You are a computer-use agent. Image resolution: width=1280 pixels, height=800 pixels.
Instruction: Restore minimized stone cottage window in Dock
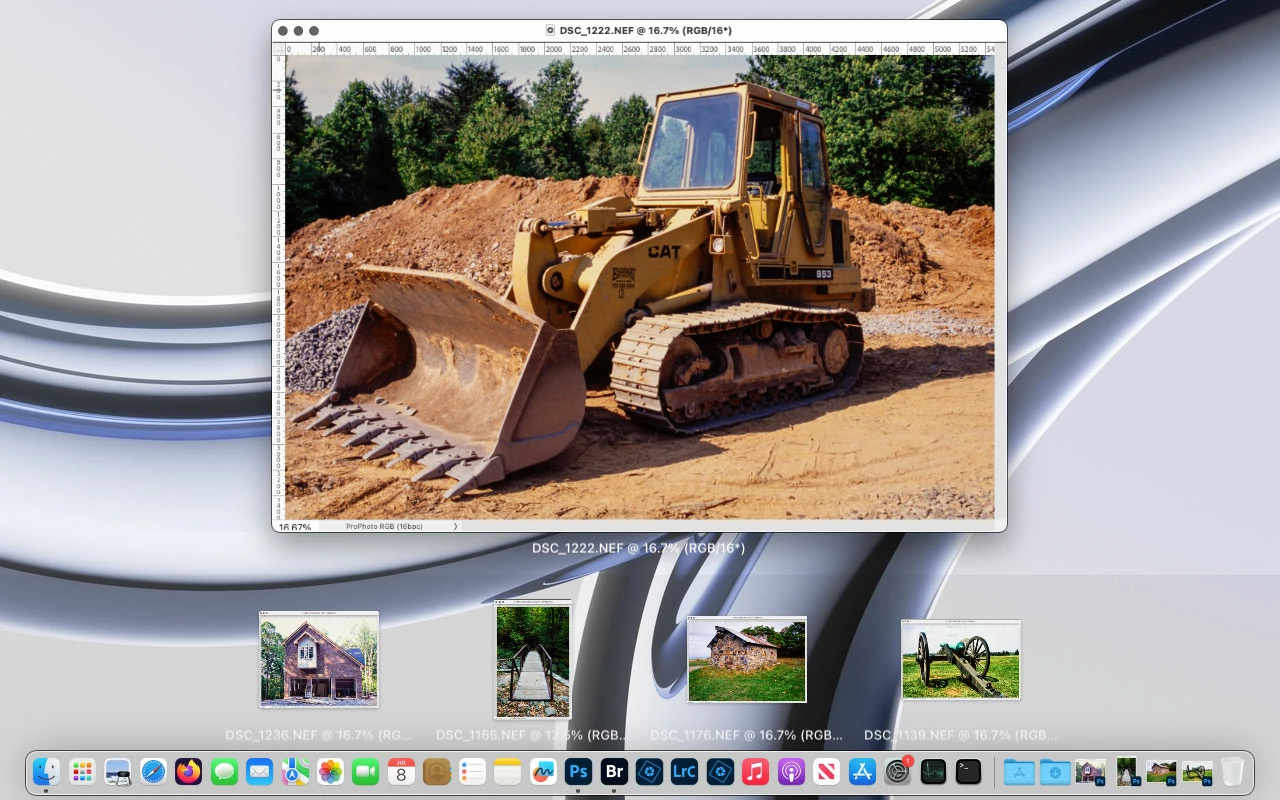1161,772
